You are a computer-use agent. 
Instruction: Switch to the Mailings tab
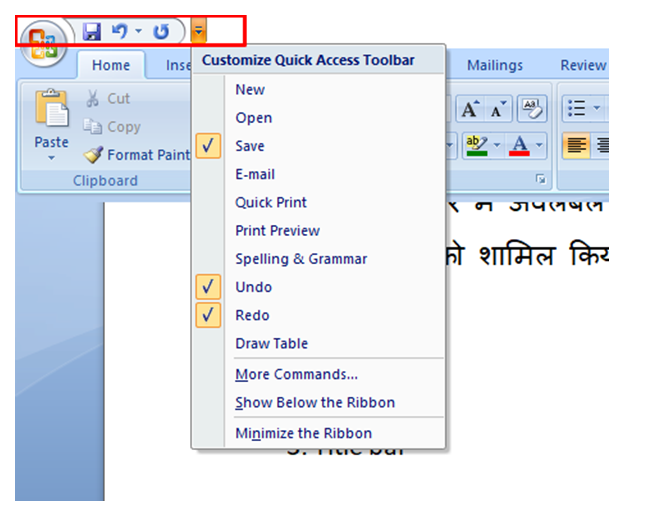[x=494, y=65]
